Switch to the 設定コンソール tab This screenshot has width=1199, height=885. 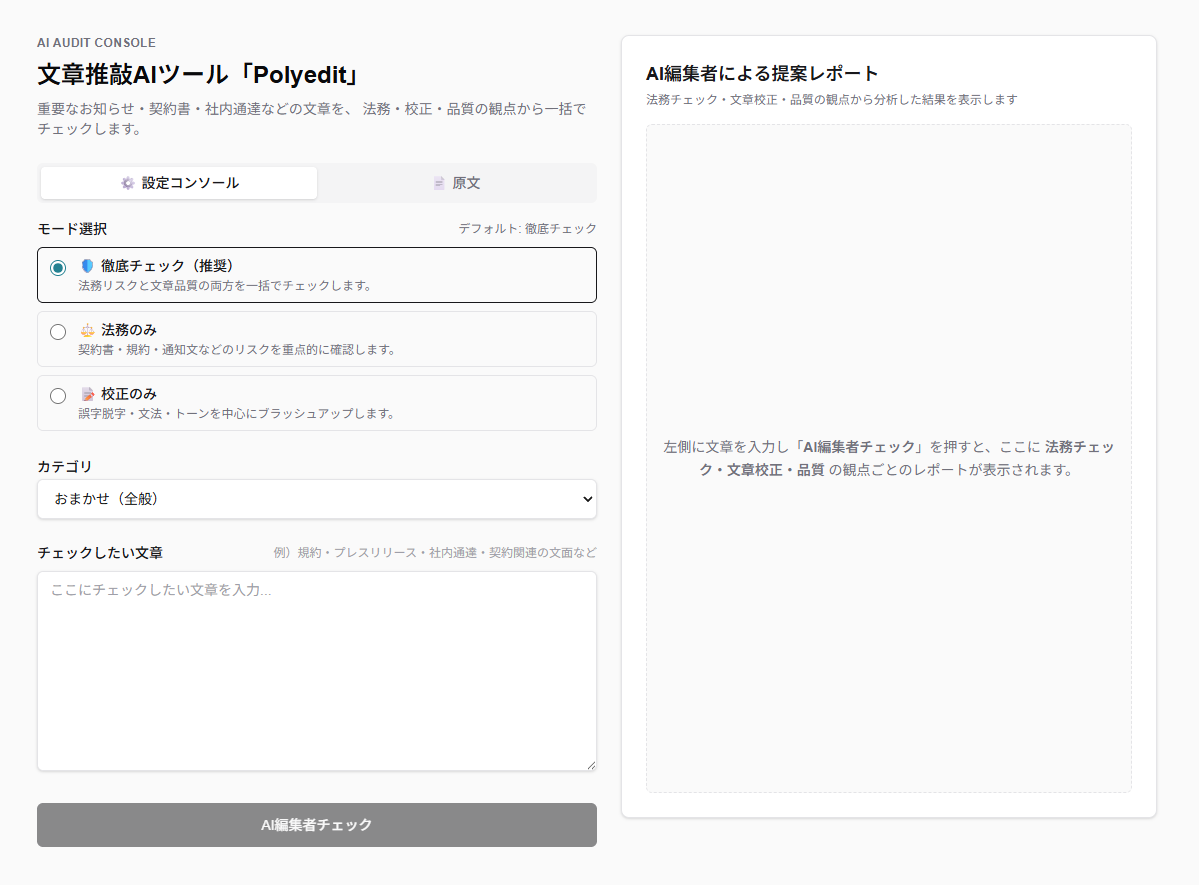(x=179, y=183)
